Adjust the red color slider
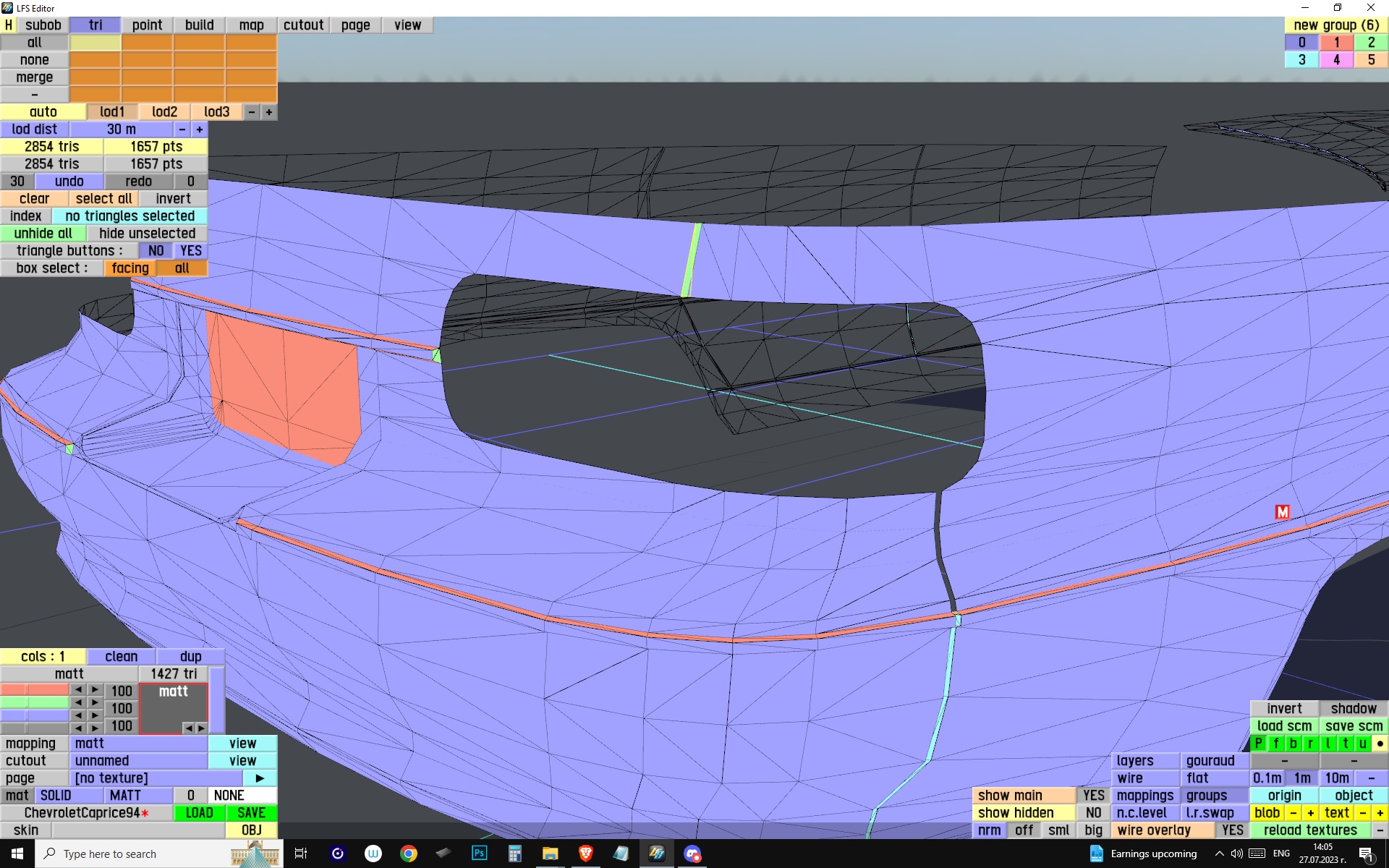Viewport: 1389px width, 868px height. (x=35, y=690)
